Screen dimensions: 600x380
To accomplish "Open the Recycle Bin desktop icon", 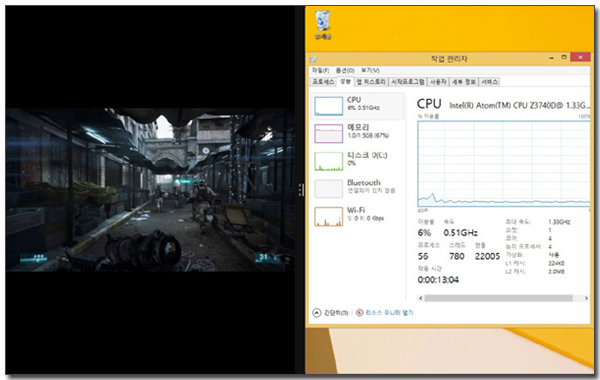I will click(x=323, y=25).
